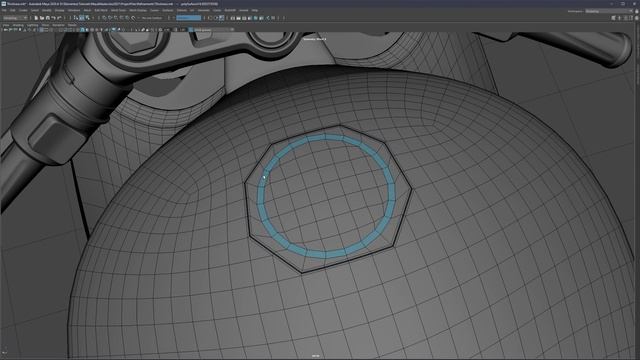Toggle Snap to Grids
This screenshot has width=640, height=360.
[104, 18]
